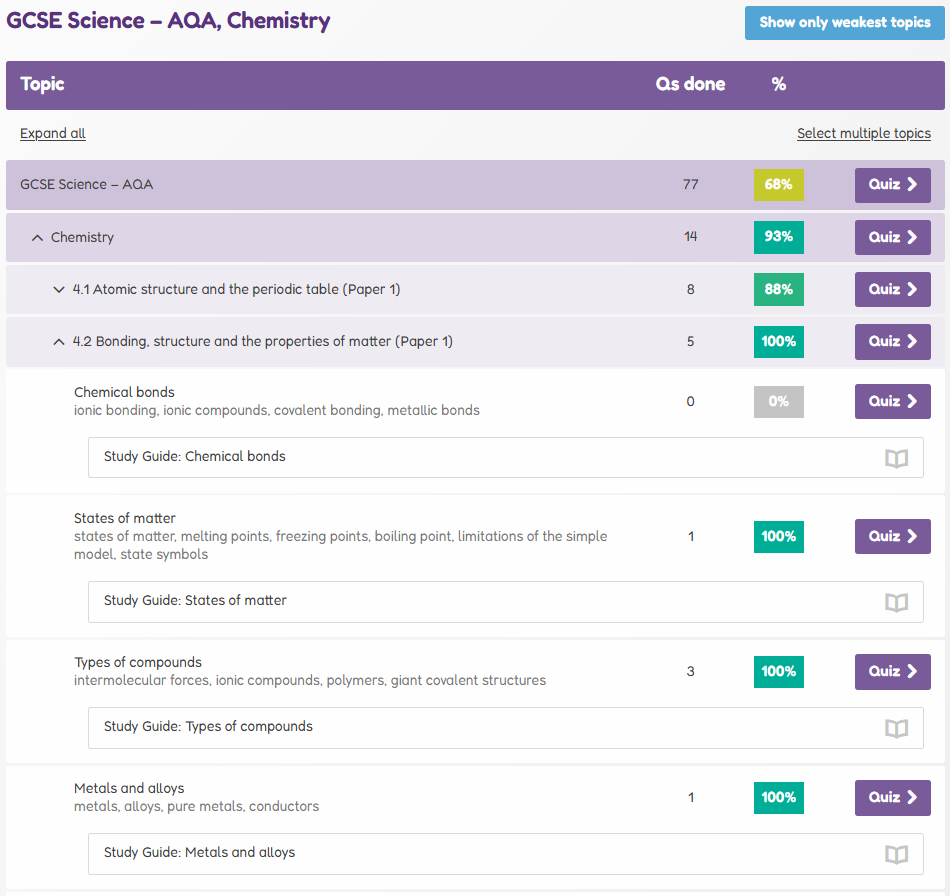Click the Qs done column header

click(x=690, y=84)
